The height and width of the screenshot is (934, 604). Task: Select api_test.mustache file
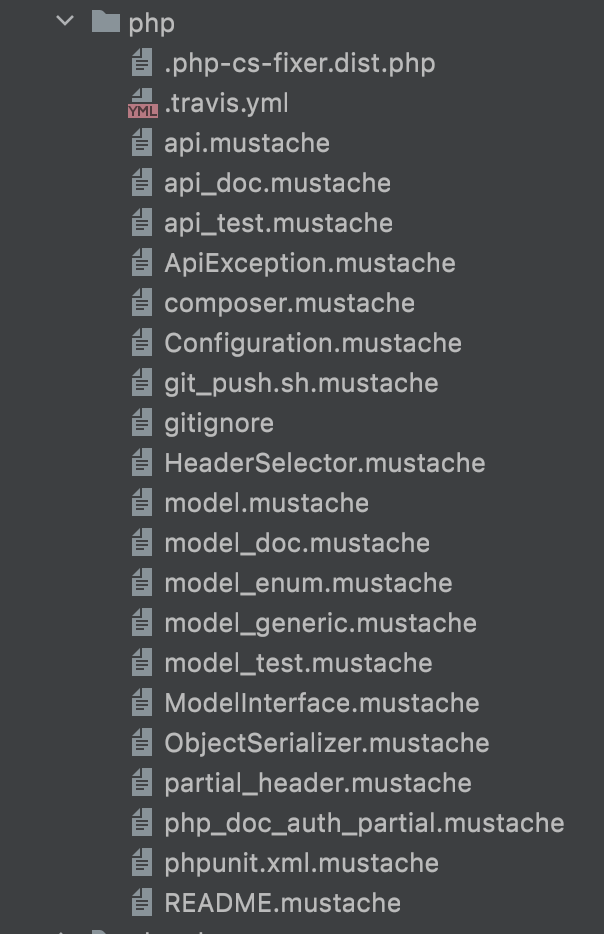tap(279, 223)
